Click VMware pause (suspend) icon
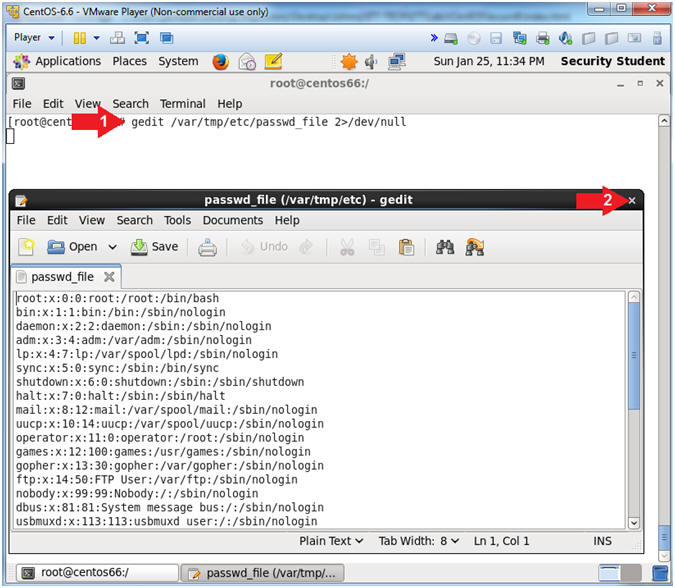Screen dimensions: 675x588 (80, 38)
